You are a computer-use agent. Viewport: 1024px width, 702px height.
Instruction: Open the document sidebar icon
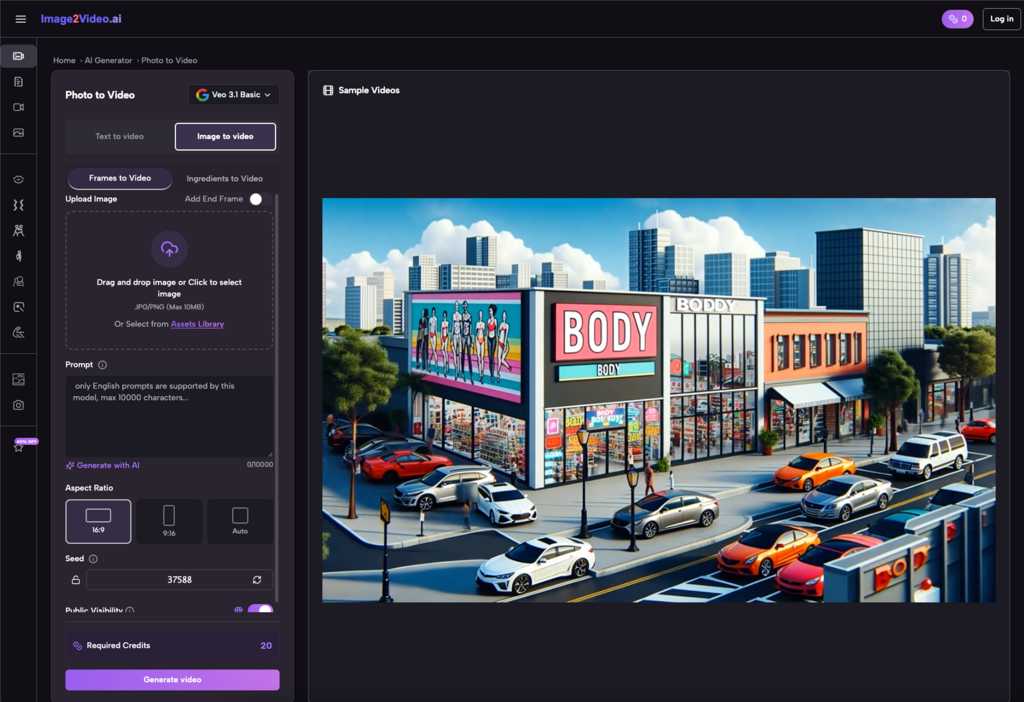pos(18,82)
